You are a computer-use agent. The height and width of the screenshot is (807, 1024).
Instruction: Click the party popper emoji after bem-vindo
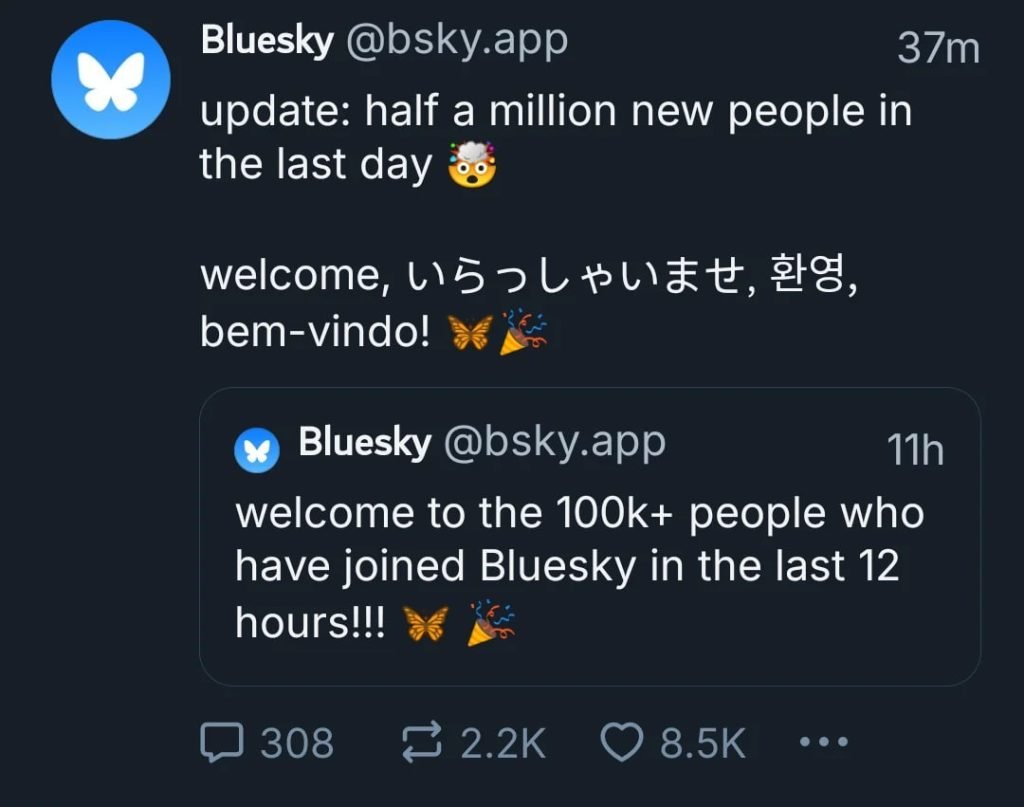coord(524,333)
